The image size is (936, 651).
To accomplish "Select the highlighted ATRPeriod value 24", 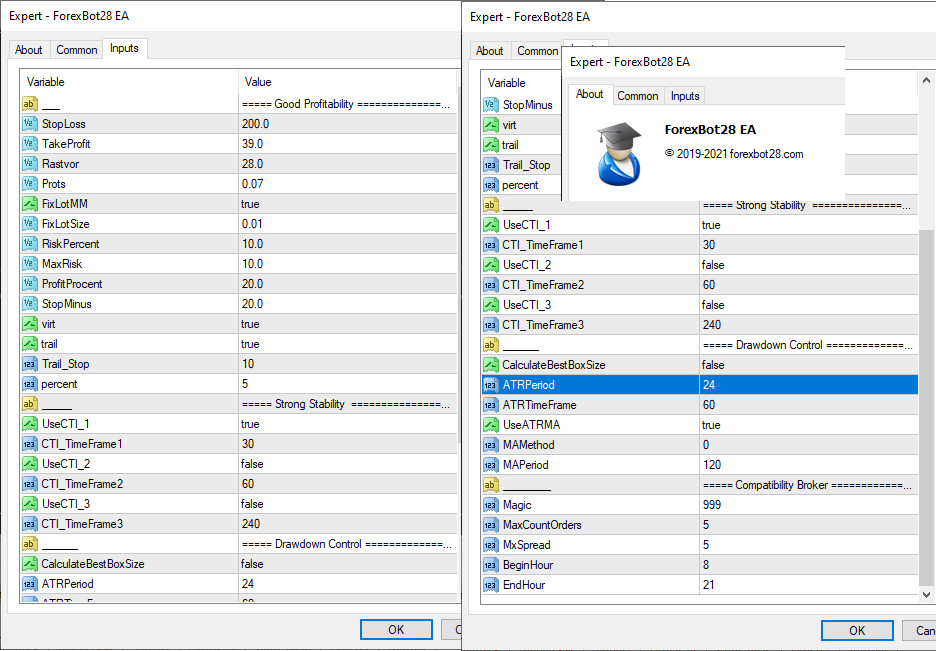I will [709, 385].
